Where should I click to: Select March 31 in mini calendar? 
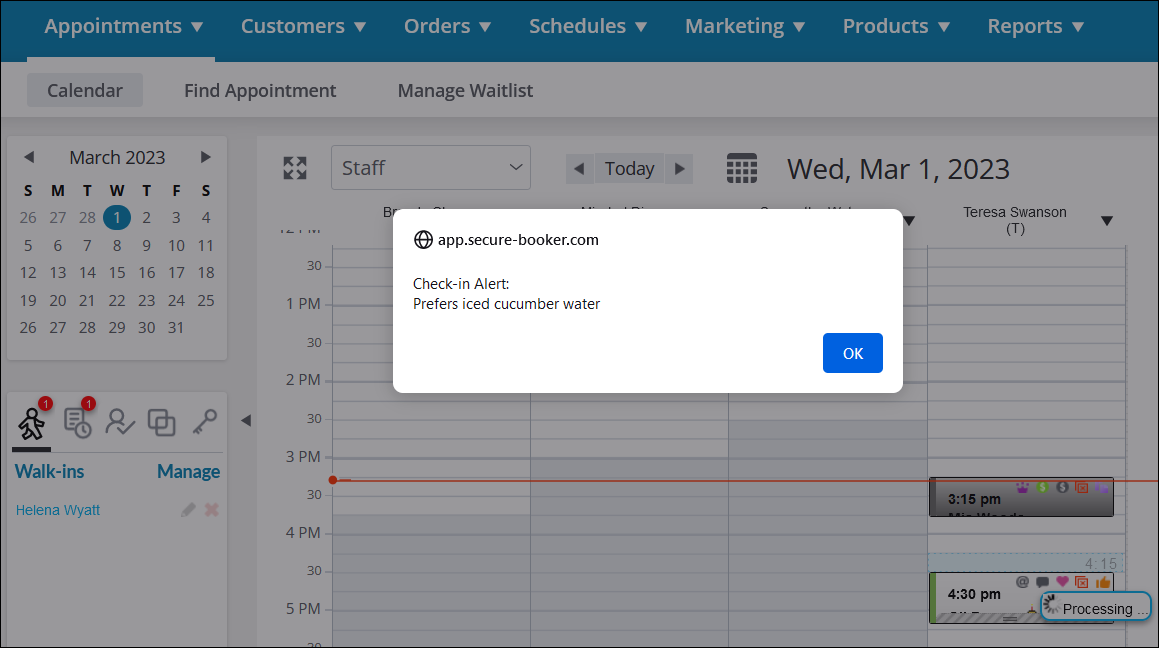pyautogui.click(x=176, y=327)
